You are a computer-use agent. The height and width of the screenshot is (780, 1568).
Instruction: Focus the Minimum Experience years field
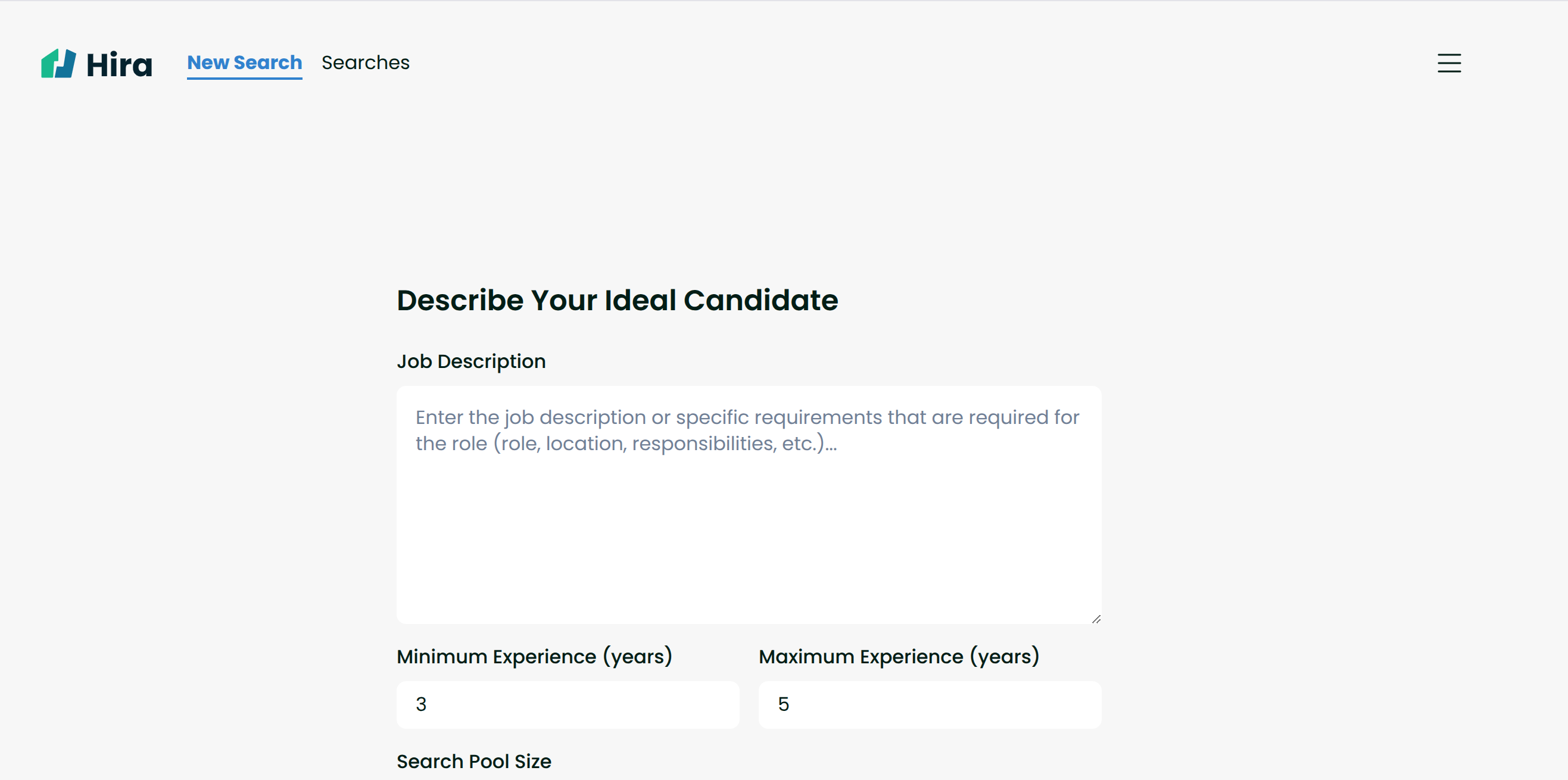[568, 704]
